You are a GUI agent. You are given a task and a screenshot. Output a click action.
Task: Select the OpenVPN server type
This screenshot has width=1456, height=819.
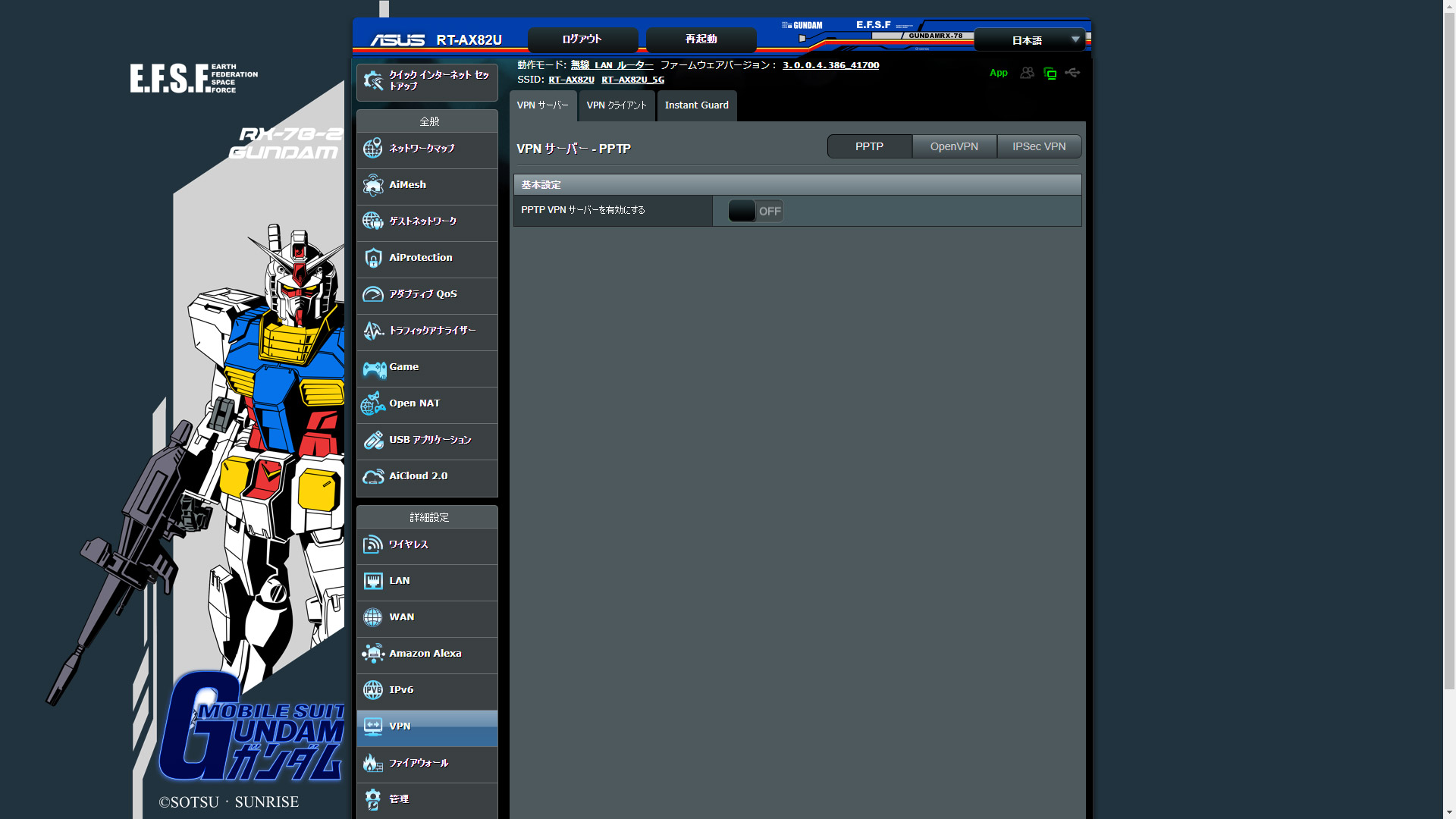954,146
